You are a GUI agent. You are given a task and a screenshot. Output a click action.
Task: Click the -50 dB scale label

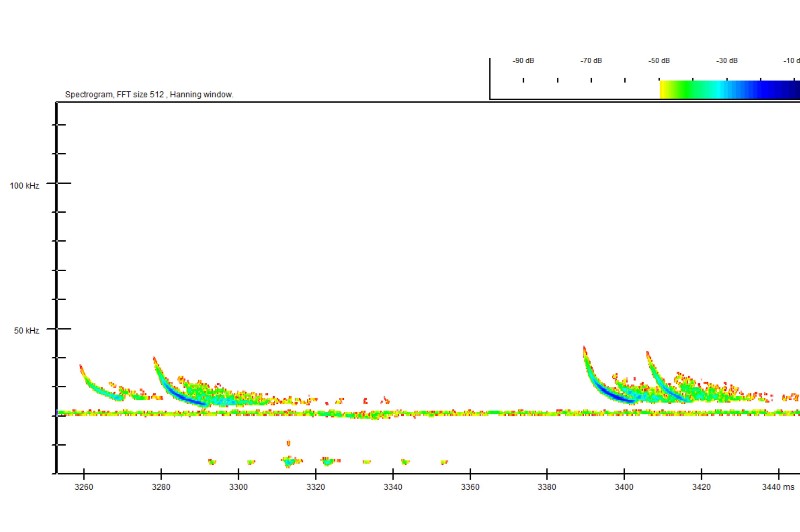(659, 61)
